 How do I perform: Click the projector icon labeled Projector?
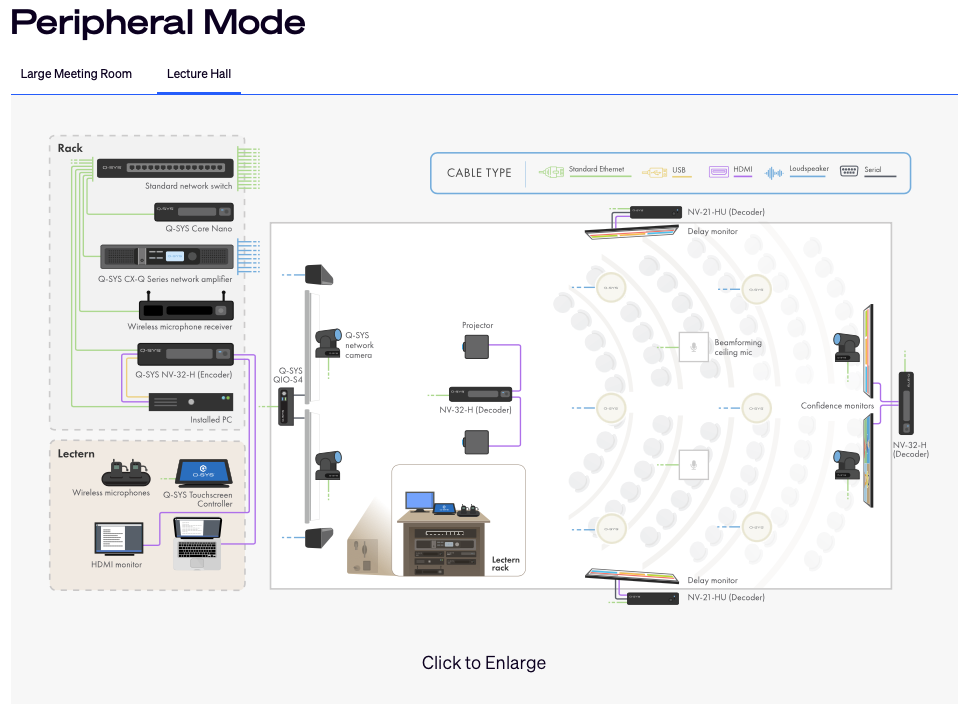click(476, 347)
